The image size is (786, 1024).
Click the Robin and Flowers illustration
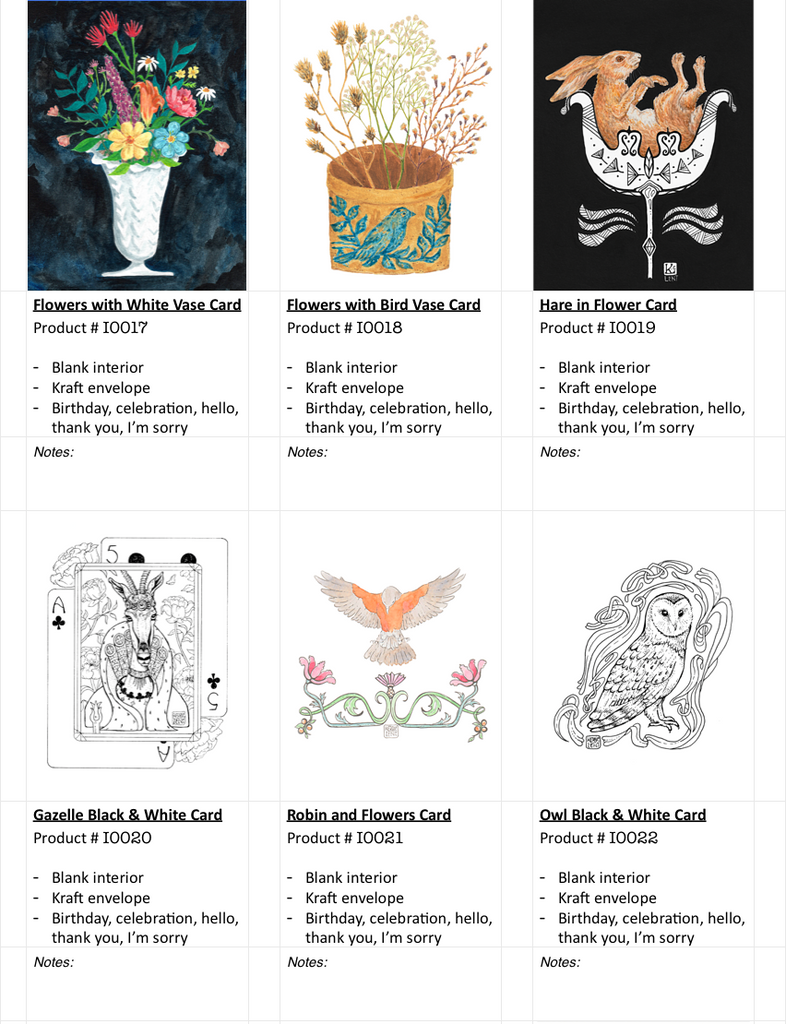pyautogui.click(x=392, y=655)
